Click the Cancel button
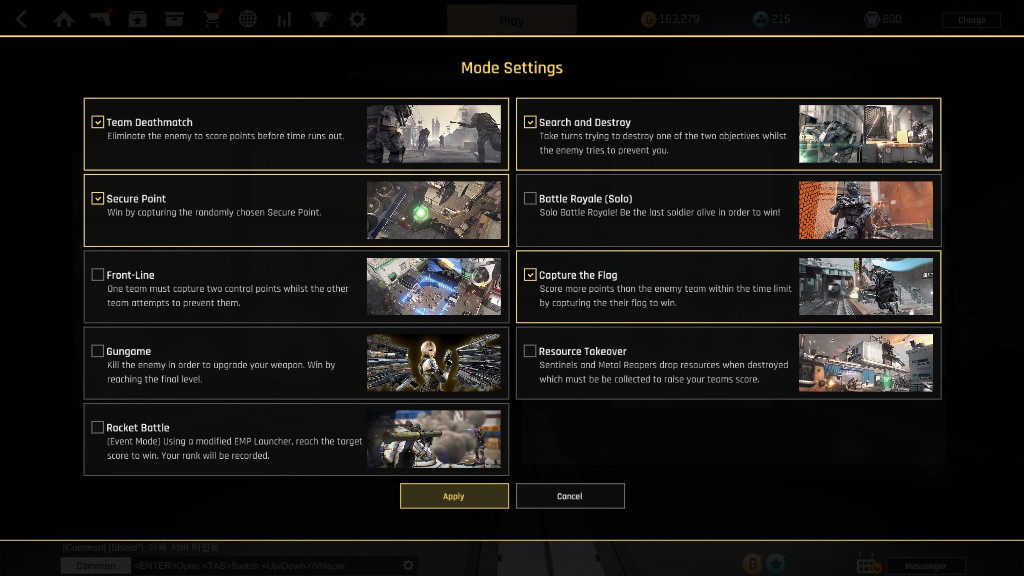The image size is (1024, 576). [569, 496]
